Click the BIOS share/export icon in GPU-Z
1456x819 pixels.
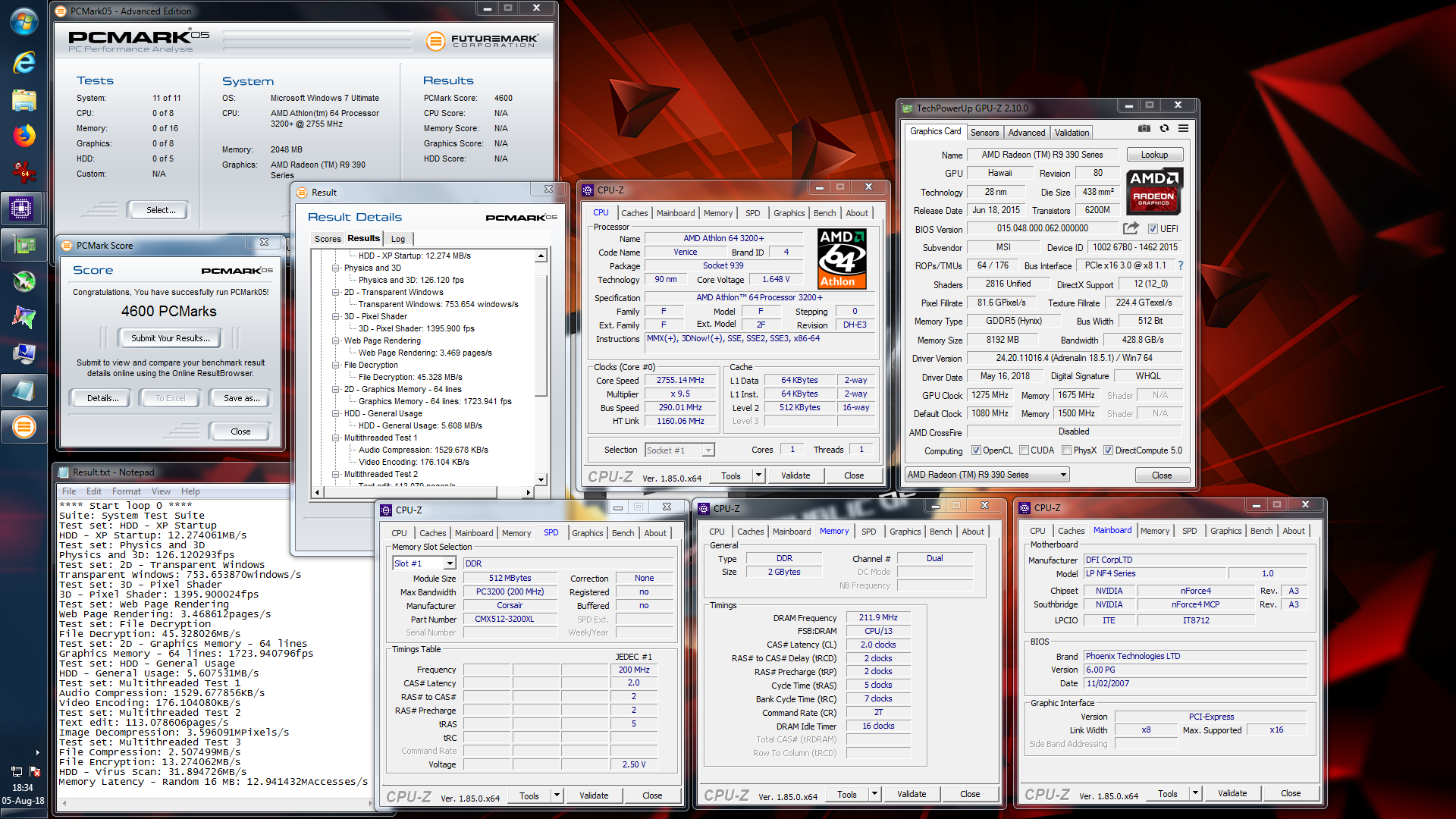1131,228
